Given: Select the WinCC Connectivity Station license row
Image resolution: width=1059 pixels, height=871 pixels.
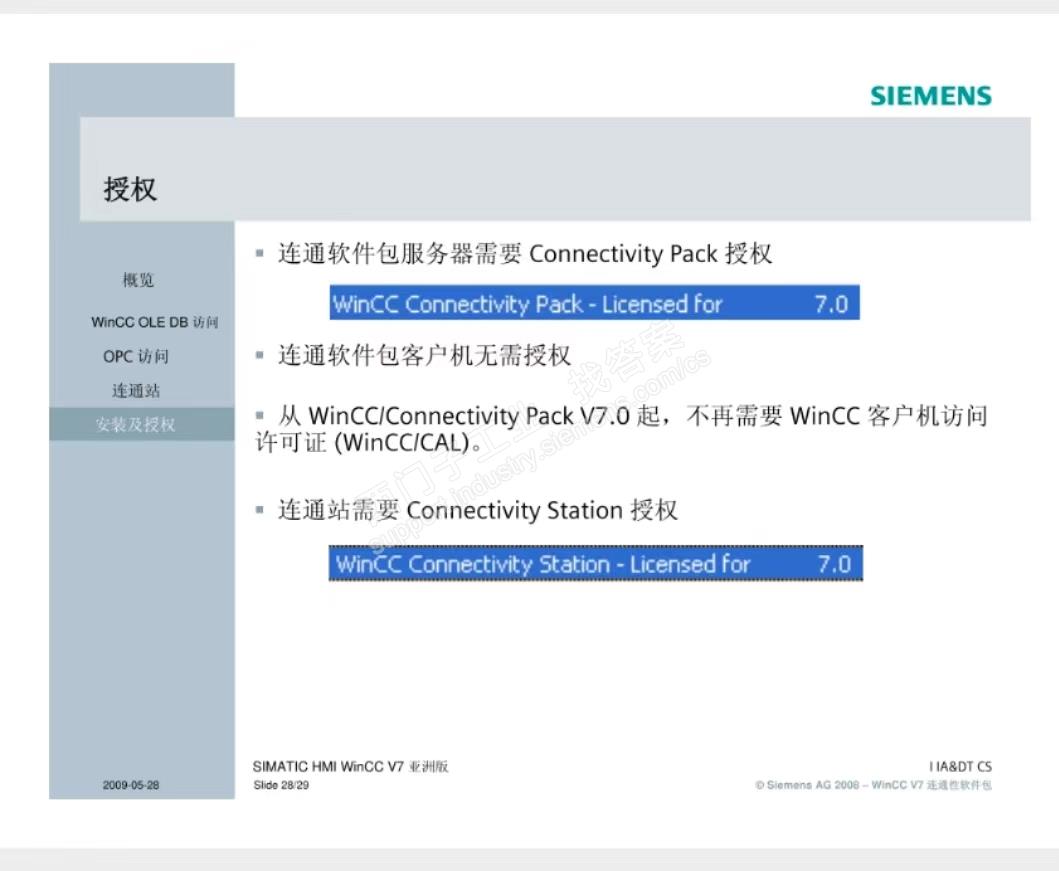Looking at the screenshot, I should 596,563.
